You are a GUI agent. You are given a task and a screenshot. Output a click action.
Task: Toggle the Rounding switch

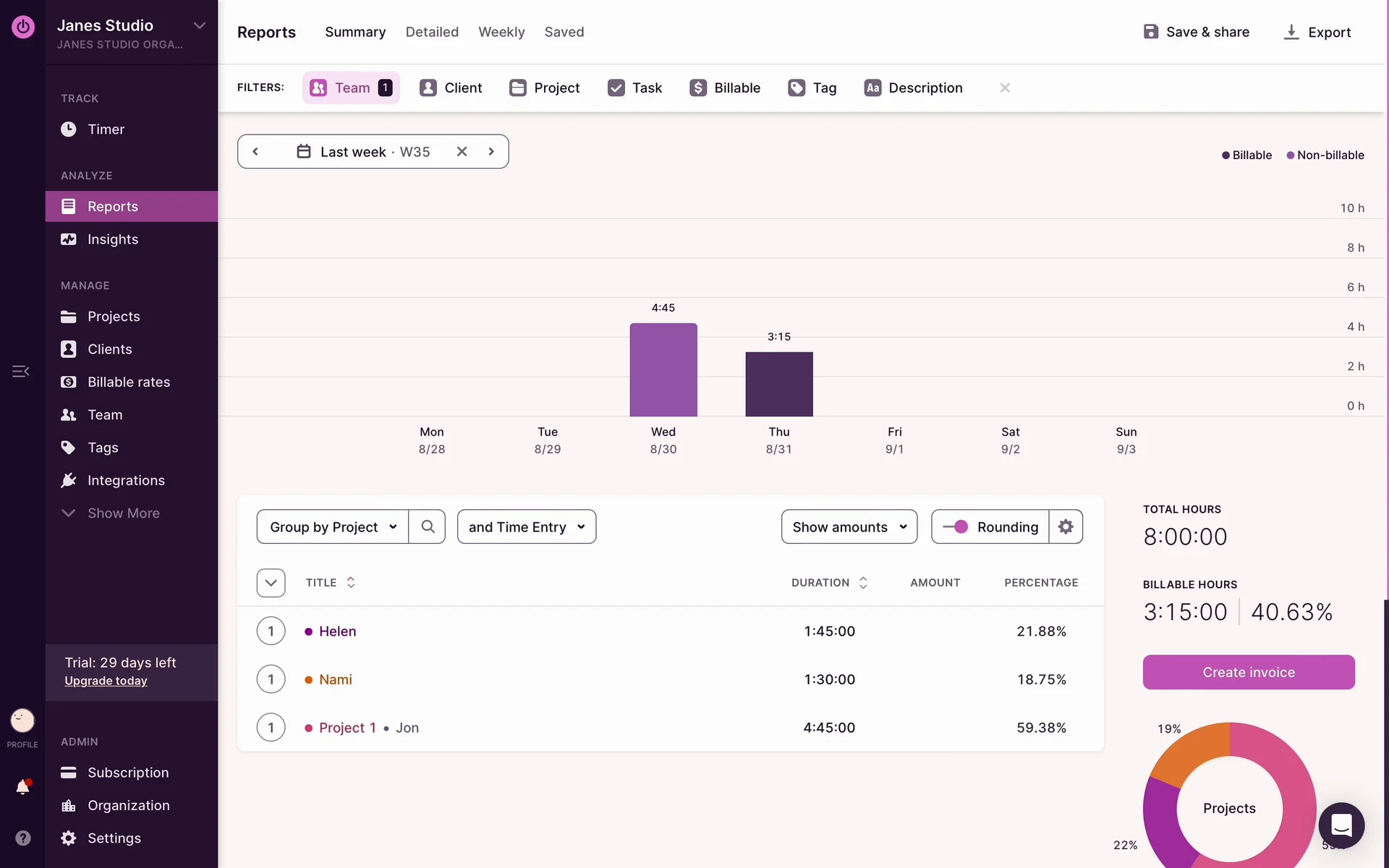956,527
